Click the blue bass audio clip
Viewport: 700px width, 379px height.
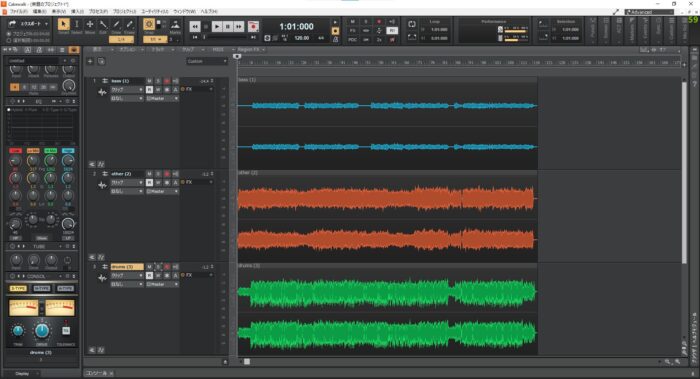coord(387,123)
